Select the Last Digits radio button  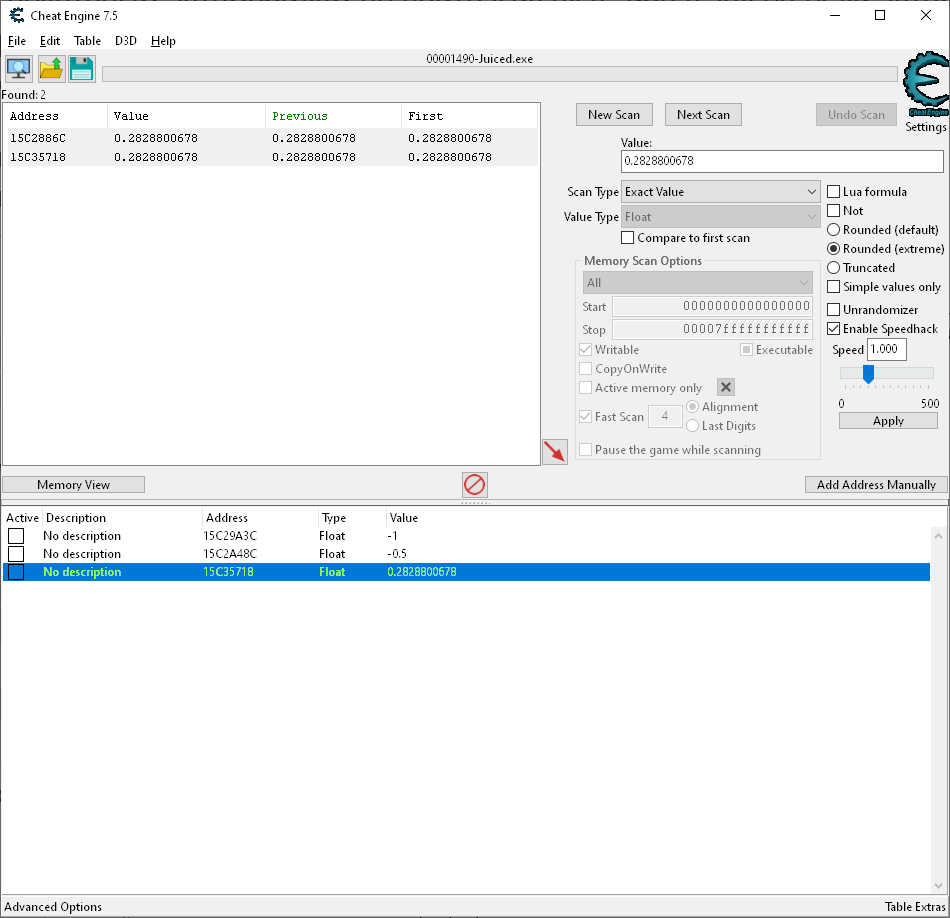pyautogui.click(x=693, y=426)
